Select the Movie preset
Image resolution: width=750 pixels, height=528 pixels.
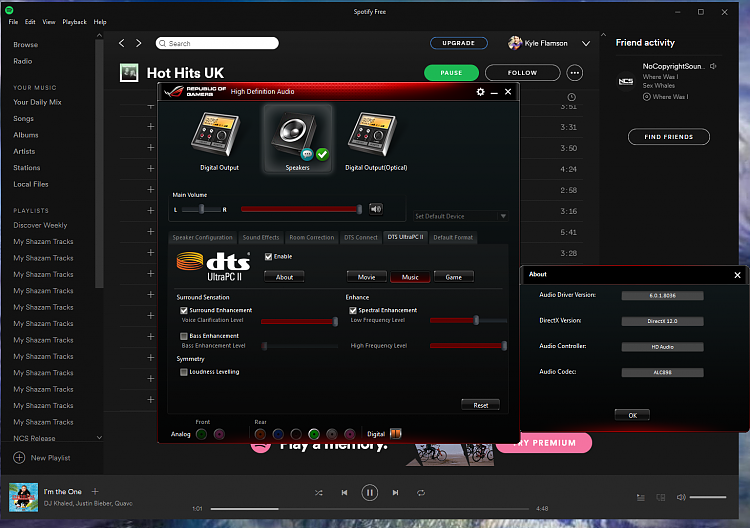[x=366, y=277]
